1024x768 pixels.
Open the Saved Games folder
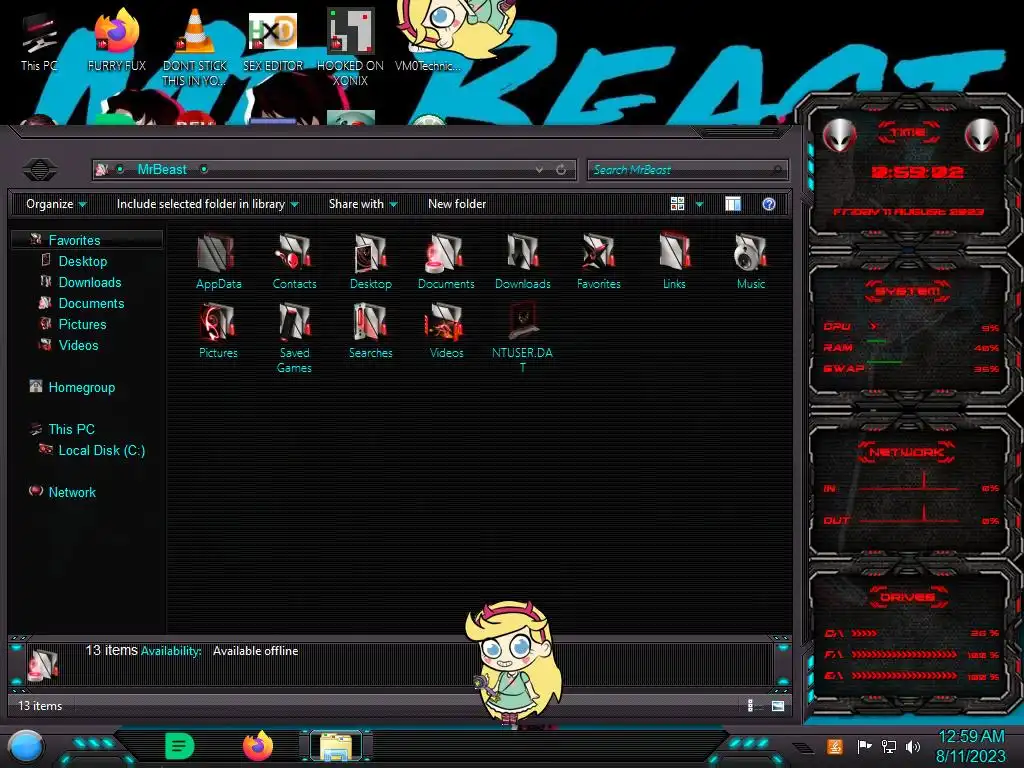point(294,338)
